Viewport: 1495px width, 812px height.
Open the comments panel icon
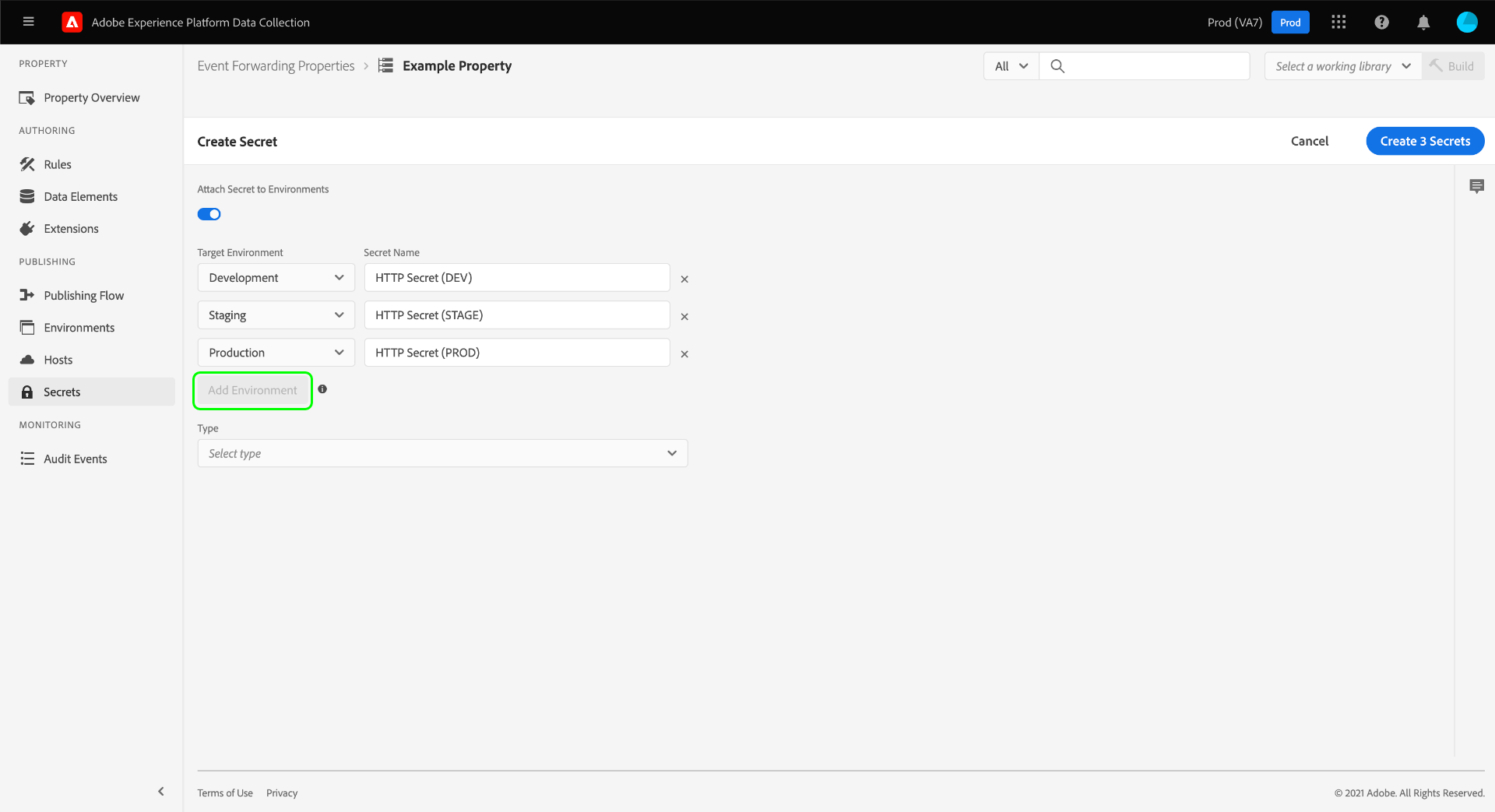(x=1476, y=186)
